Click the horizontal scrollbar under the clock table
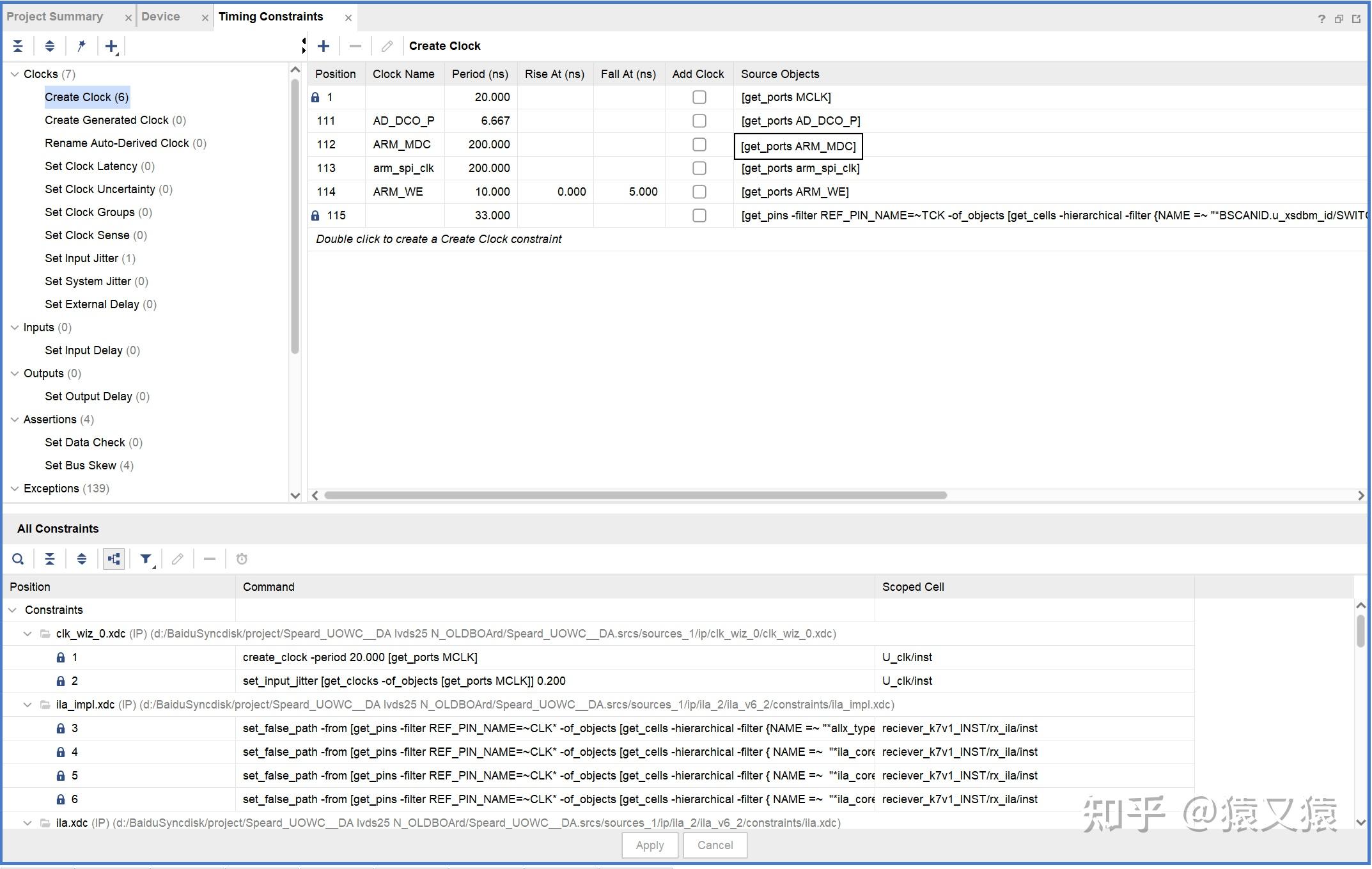This screenshot has height=869, width=1372. [x=635, y=496]
